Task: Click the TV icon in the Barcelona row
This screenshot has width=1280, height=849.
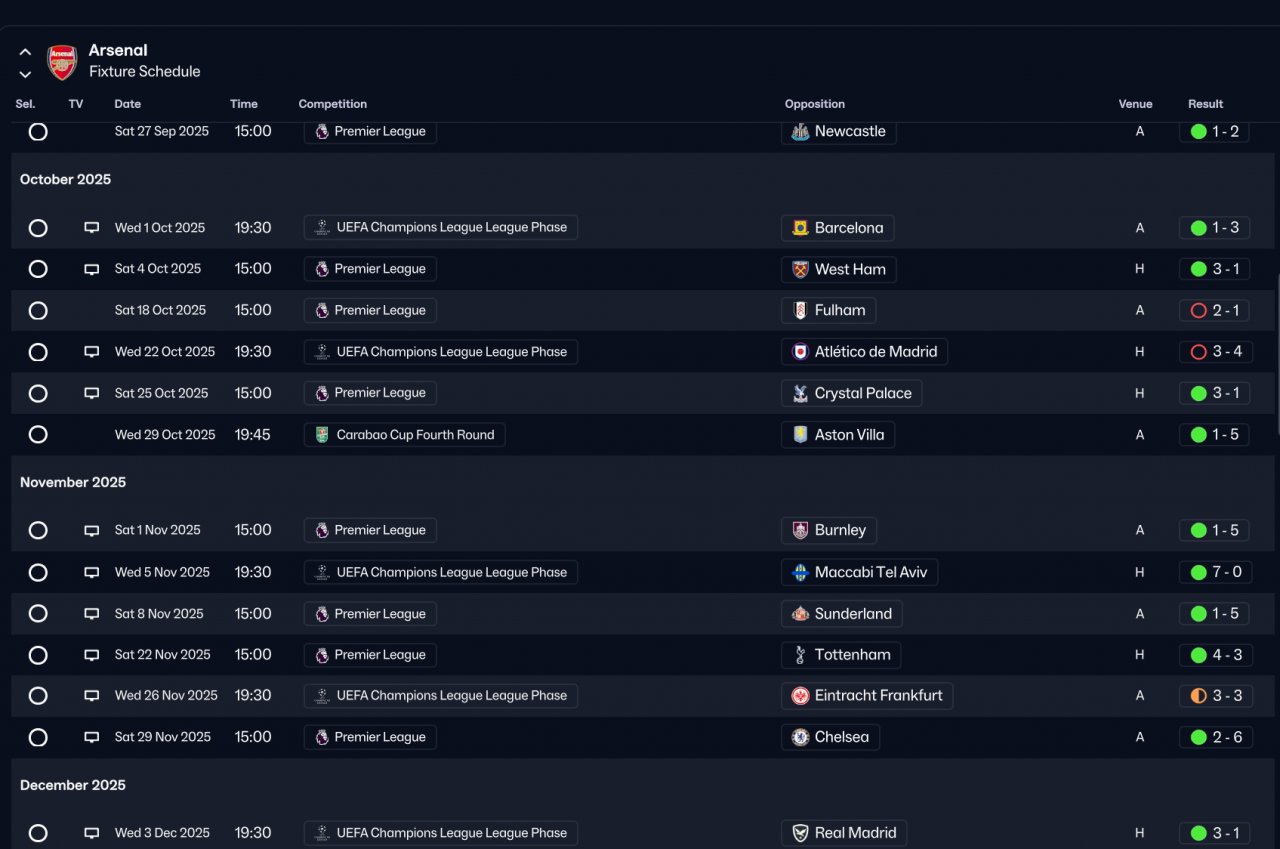Action: pos(92,228)
